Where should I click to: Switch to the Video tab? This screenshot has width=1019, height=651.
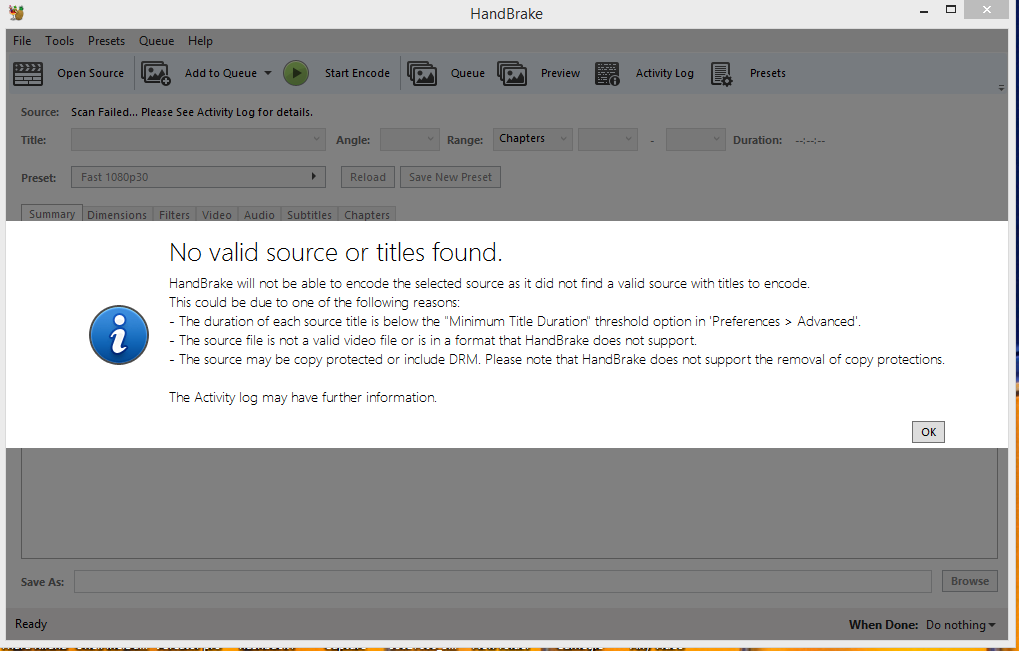click(216, 214)
